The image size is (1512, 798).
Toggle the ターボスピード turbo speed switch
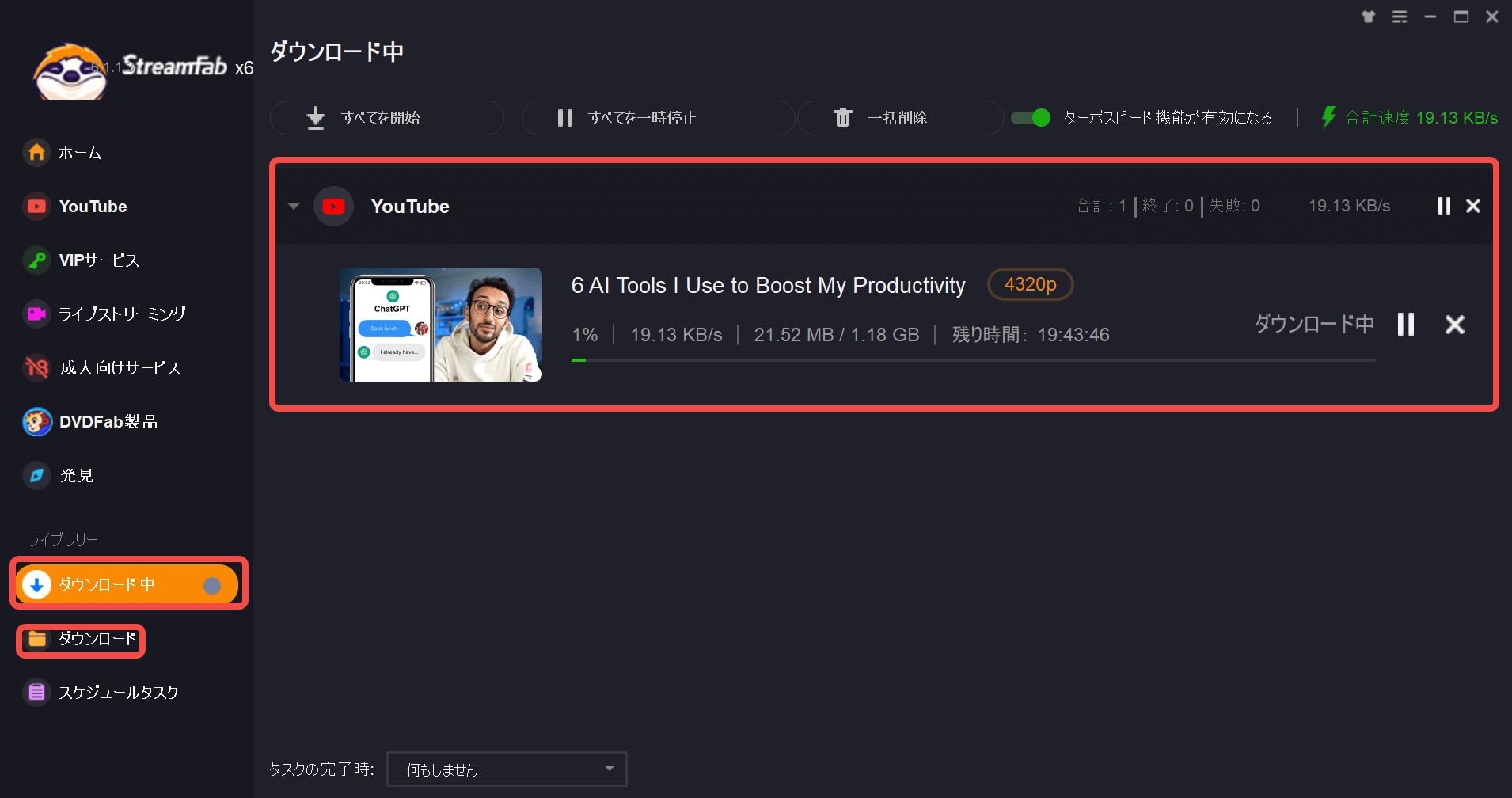[1031, 118]
